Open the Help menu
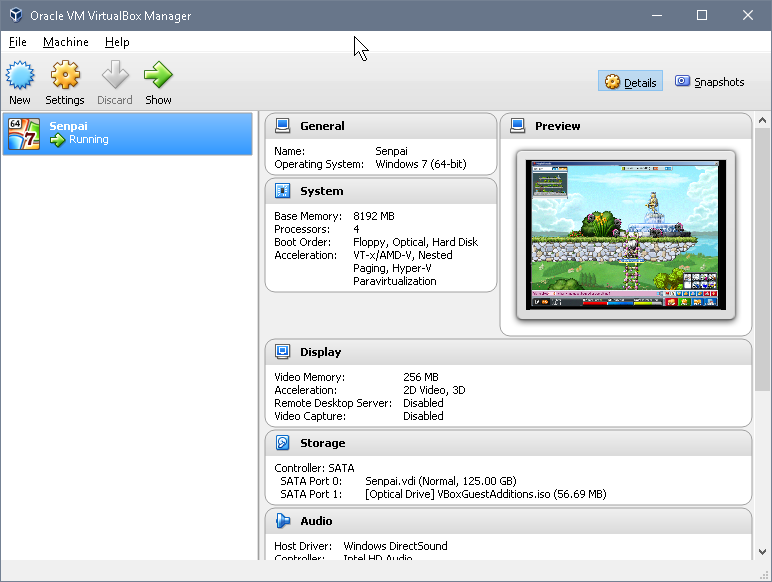The image size is (772, 582). [117, 42]
